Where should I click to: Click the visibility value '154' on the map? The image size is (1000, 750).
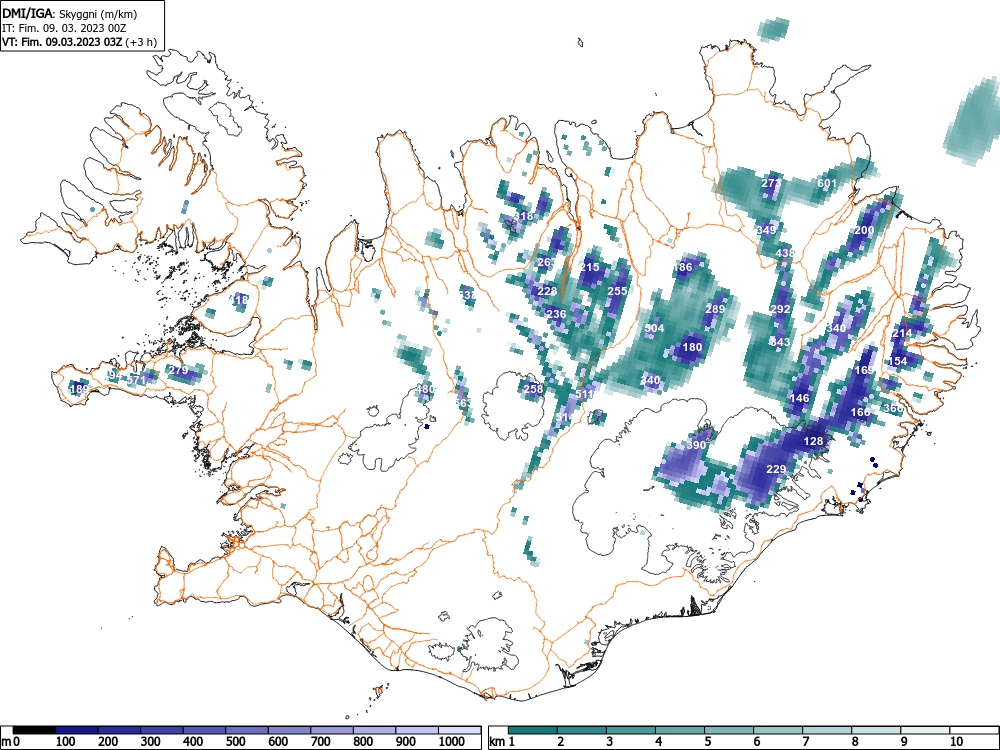pyautogui.click(x=897, y=362)
